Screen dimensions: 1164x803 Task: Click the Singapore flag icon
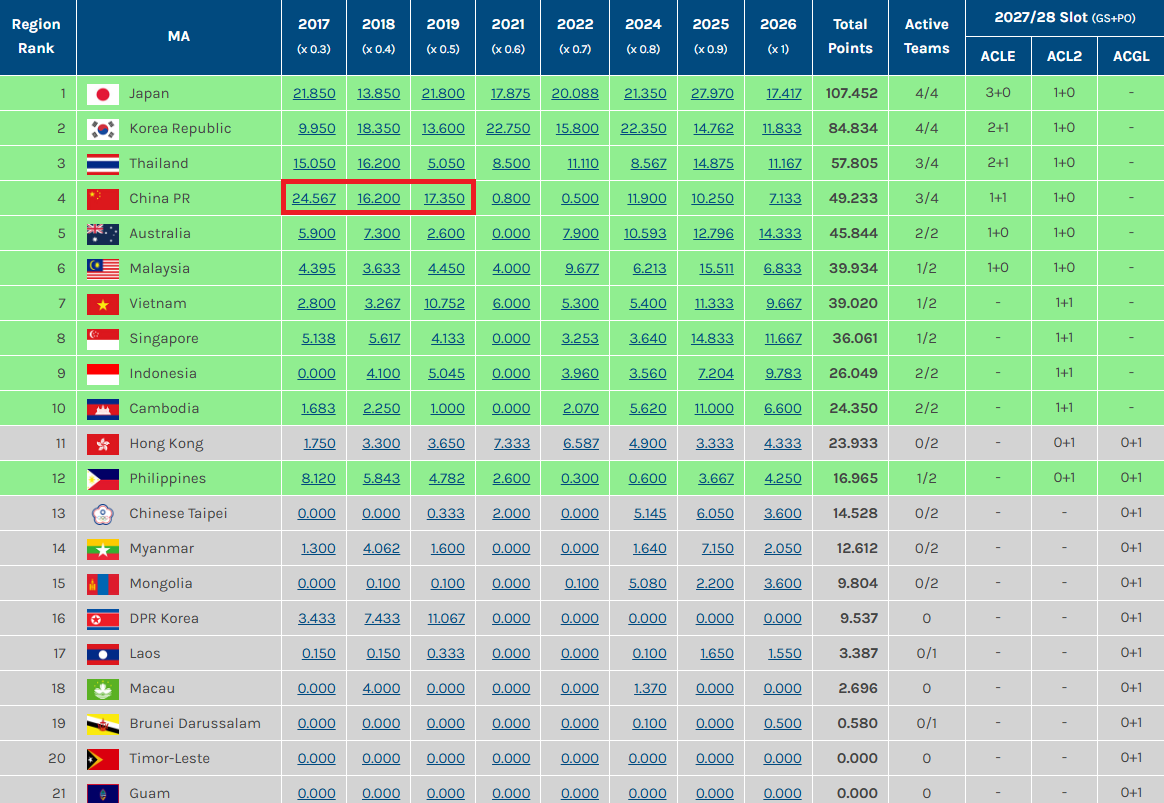point(102,338)
